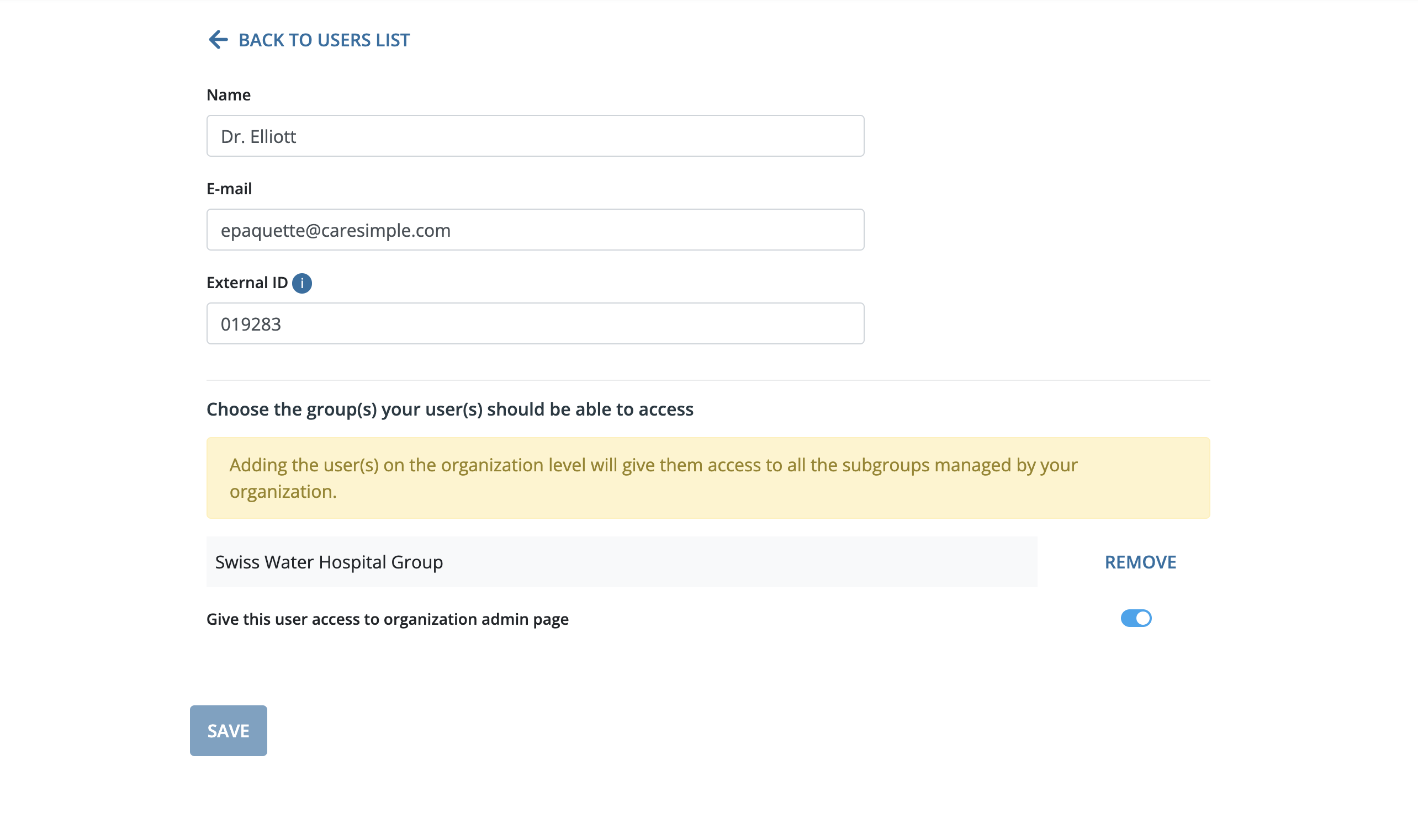Select the Swiss Water Hospital Group row
Screen dimensions: 1418x840
pos(622,562)
